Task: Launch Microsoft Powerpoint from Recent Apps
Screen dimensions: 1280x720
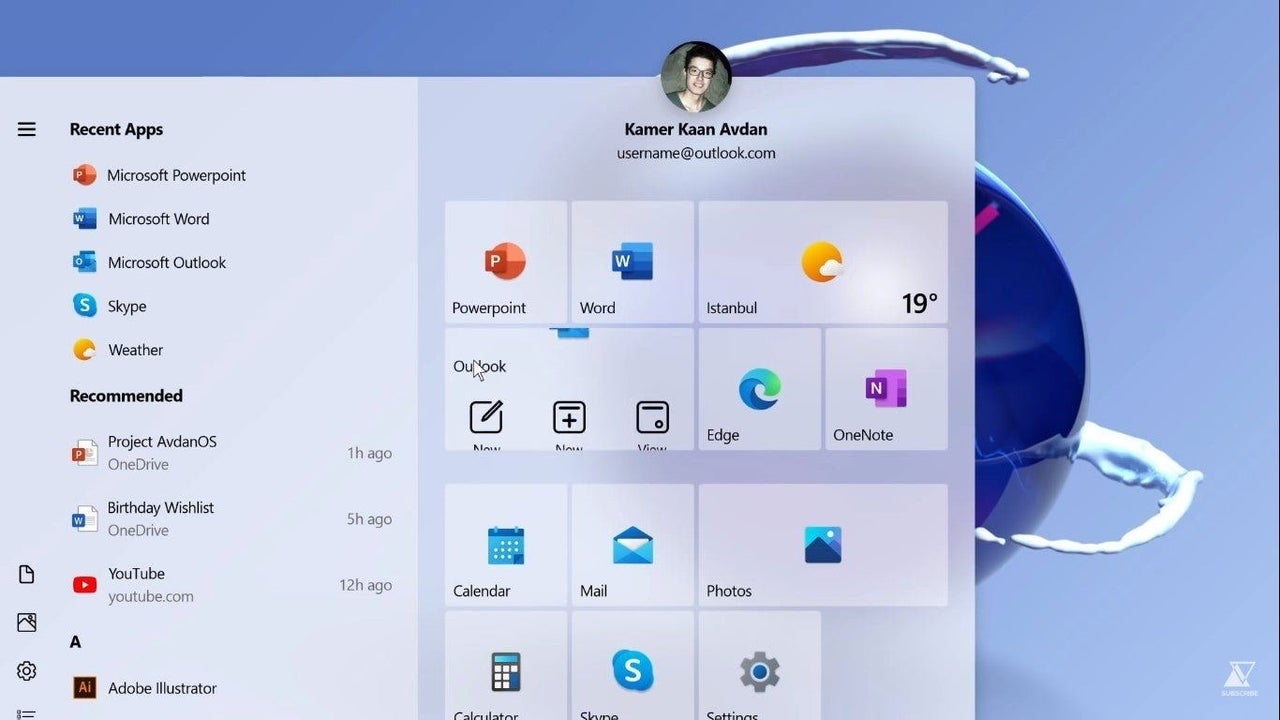Action: tap(159, 175)
